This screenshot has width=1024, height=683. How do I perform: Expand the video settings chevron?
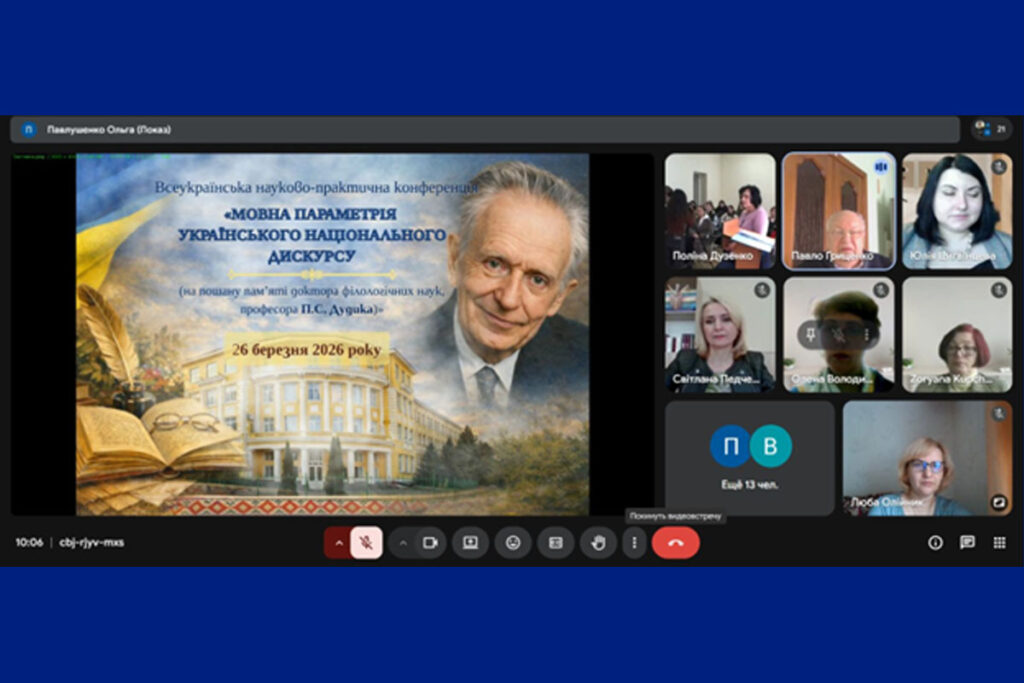403,543
